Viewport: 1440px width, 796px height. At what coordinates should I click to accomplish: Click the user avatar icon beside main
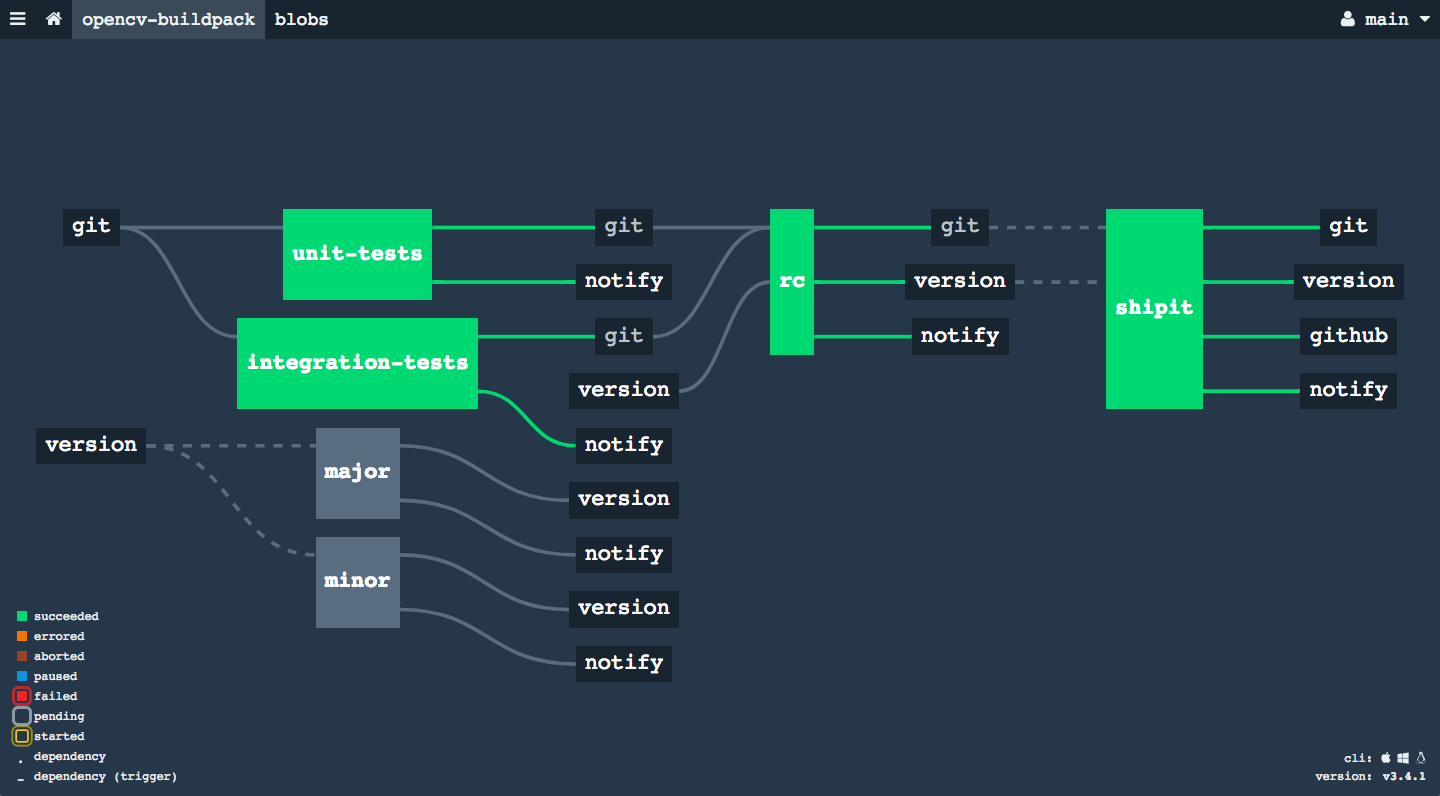(x=1348, y=19)
